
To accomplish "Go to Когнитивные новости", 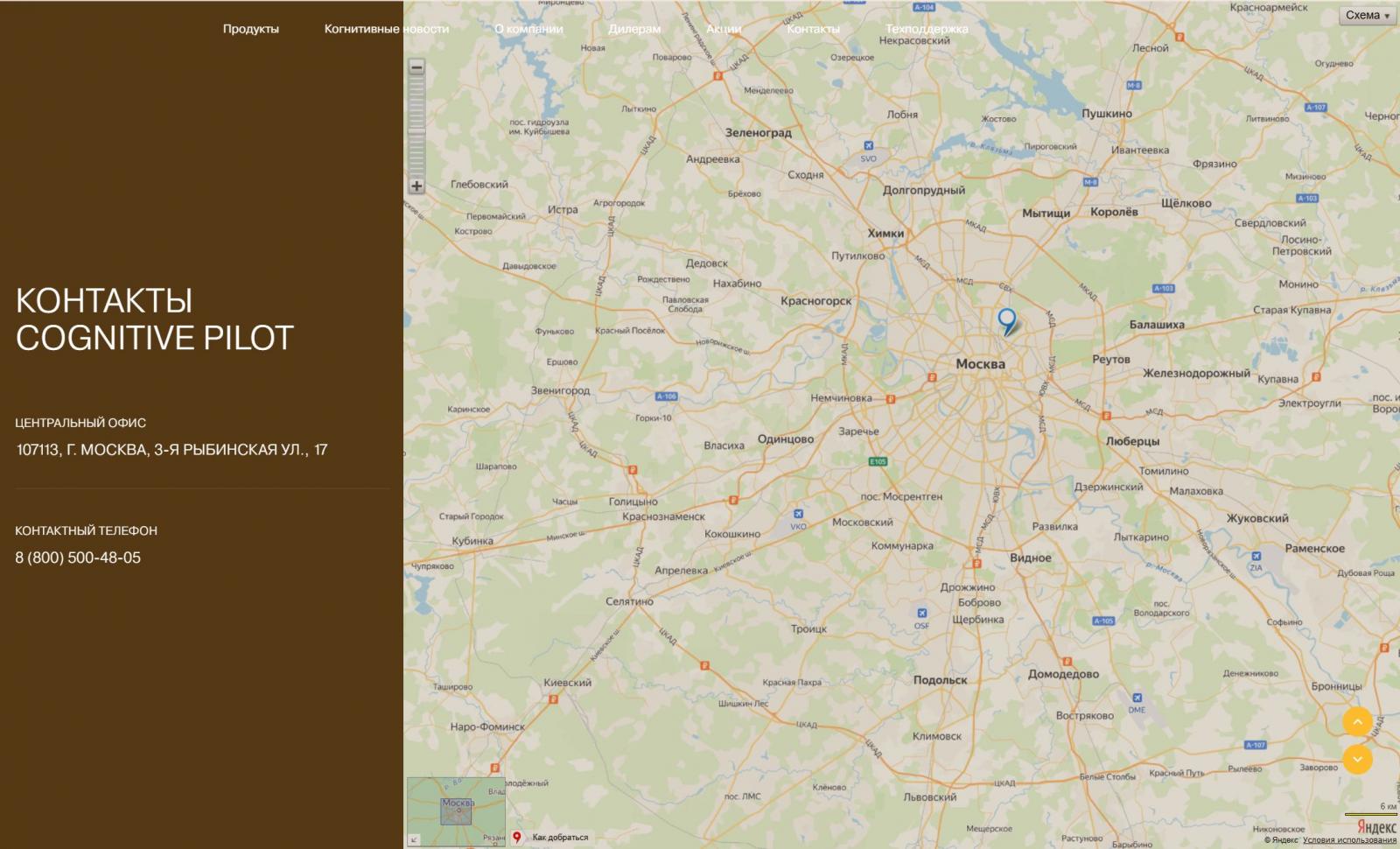I will pyautogui.click(x=387, y=29).
